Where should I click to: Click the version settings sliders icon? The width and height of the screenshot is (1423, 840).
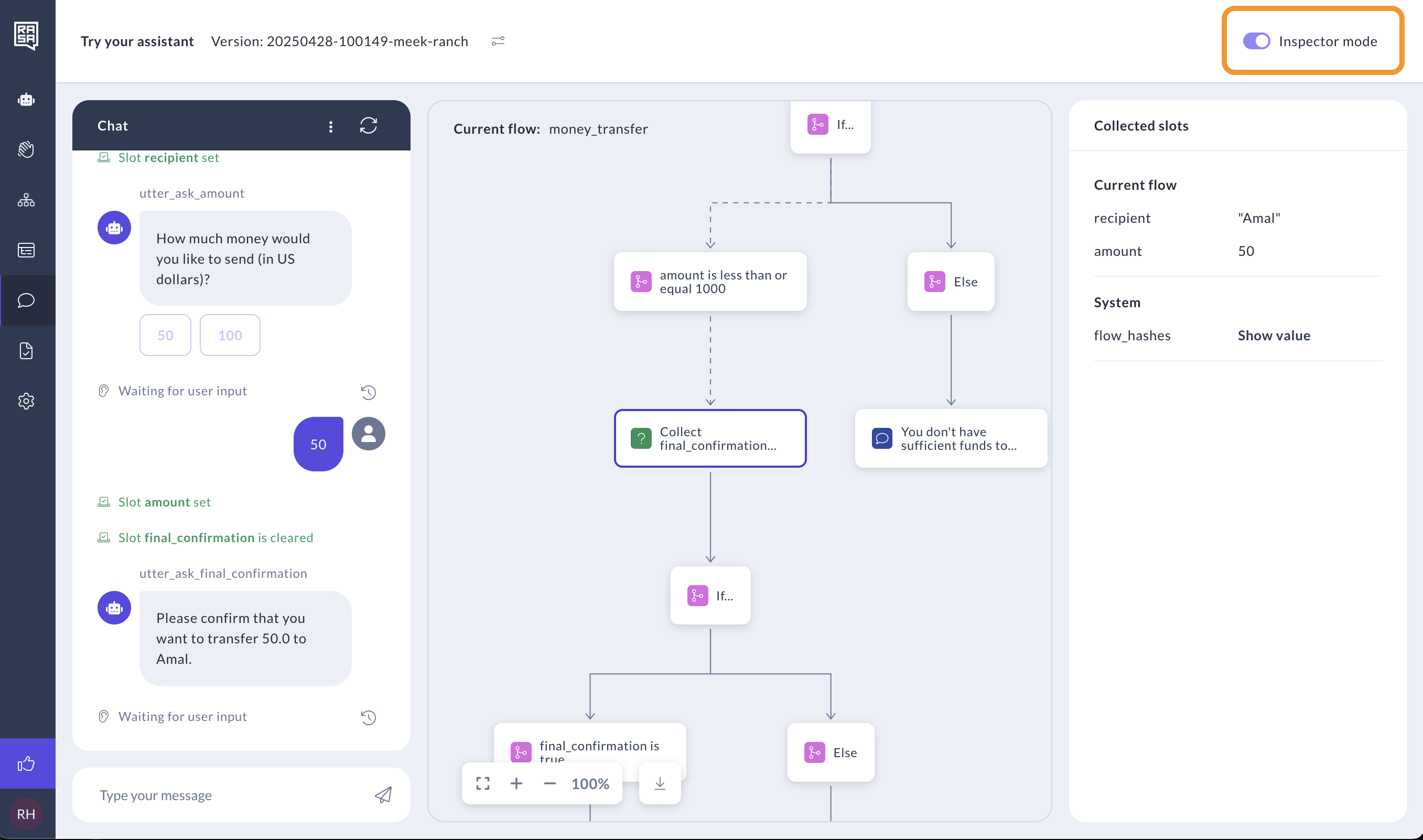[498, 41]
